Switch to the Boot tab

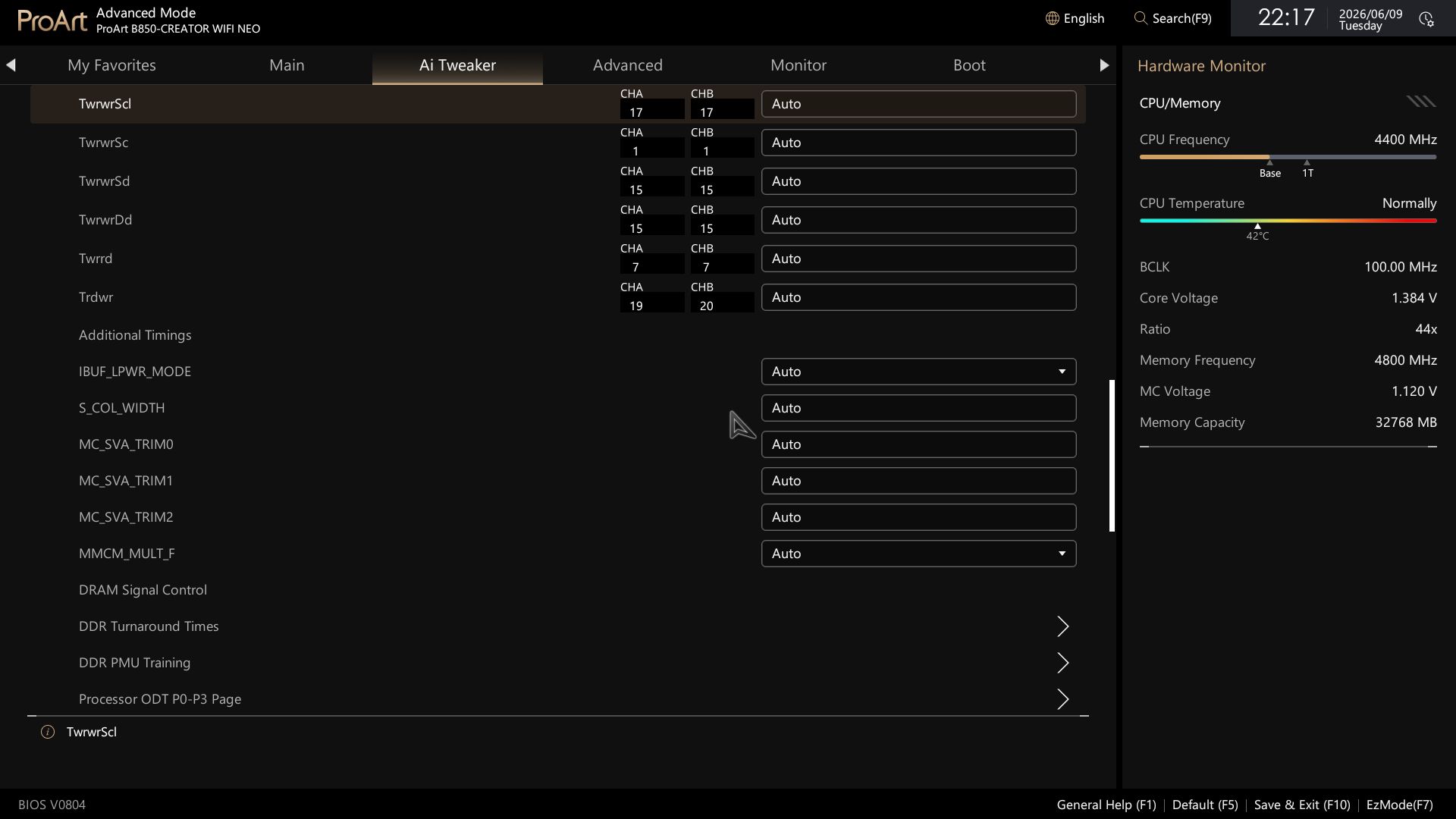point(969,65)
